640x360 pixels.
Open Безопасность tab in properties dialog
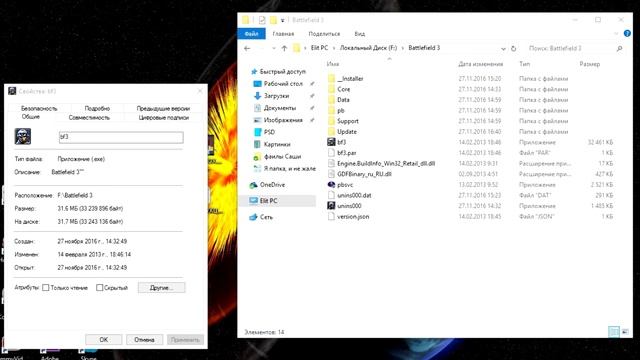[39, 108]
